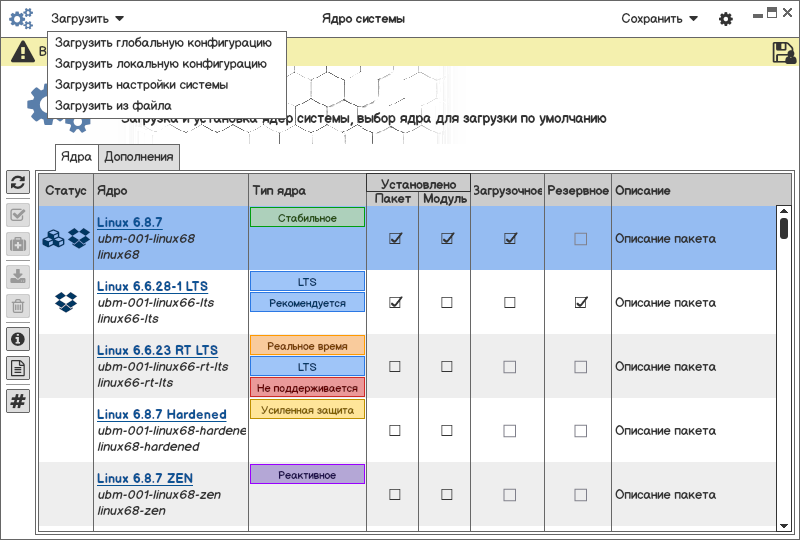The width and height of the screenshot is (800, 540).
Task: Click the refresh icon in left sidebar
Action: tap(18, 182)
